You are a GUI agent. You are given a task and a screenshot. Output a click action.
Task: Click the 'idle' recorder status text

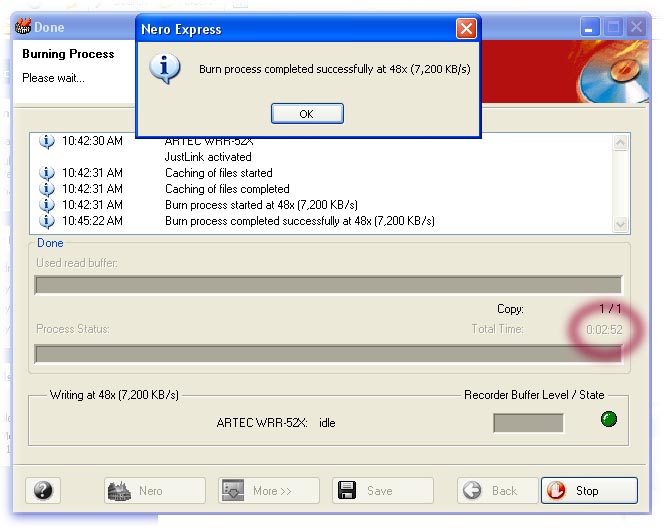[x=327, y=423]
